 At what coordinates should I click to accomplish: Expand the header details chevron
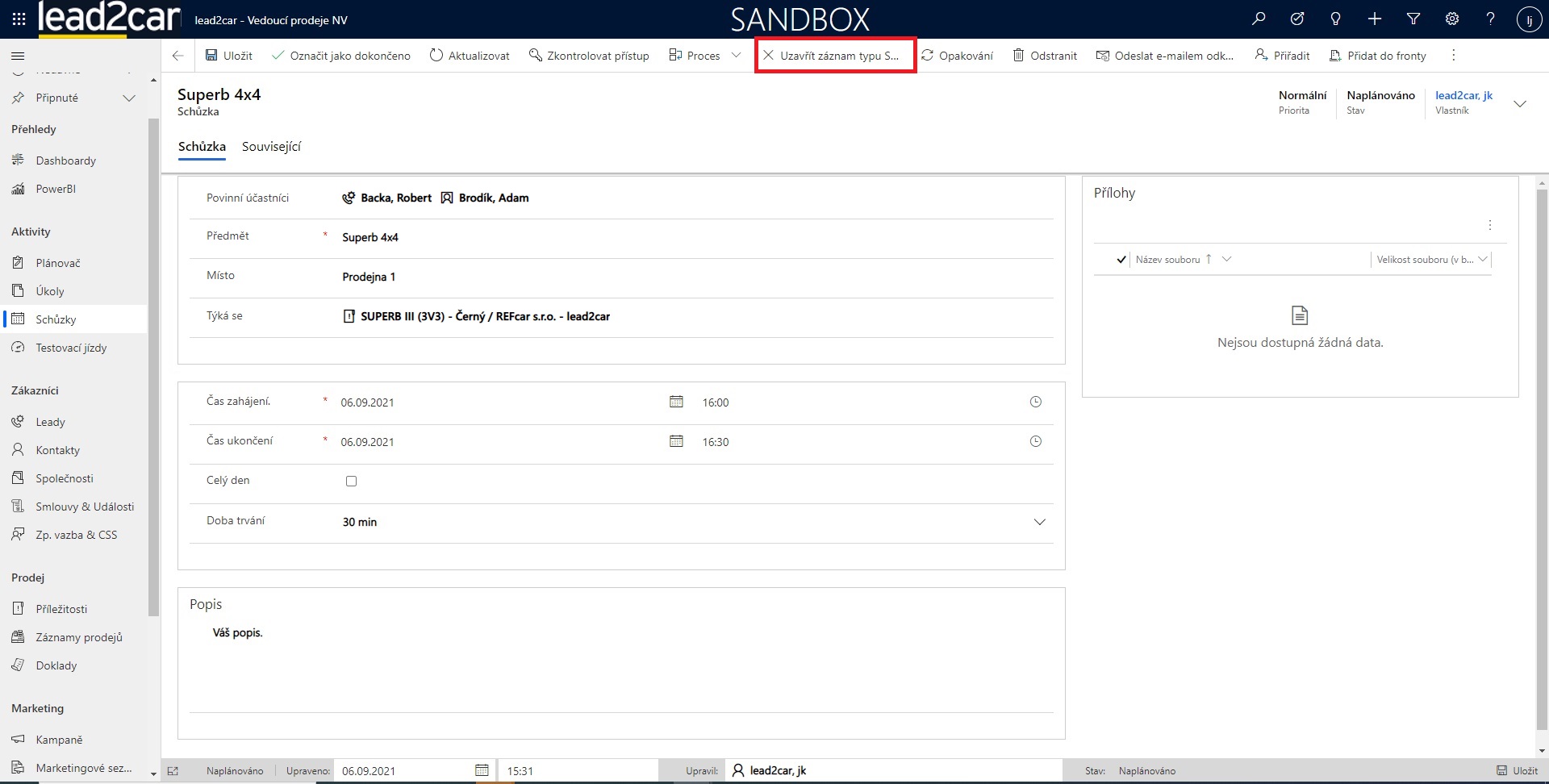pos(1520,104)
